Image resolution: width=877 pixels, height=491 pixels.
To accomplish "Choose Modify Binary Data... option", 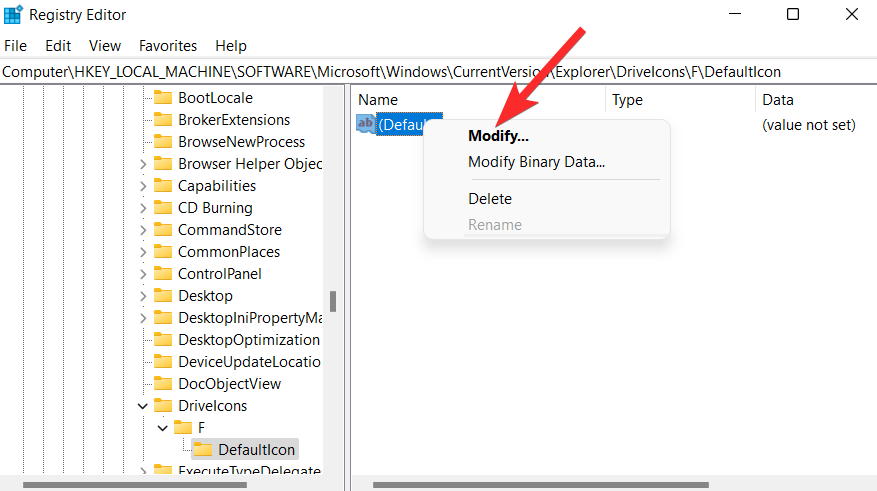I will click(536, 162).
